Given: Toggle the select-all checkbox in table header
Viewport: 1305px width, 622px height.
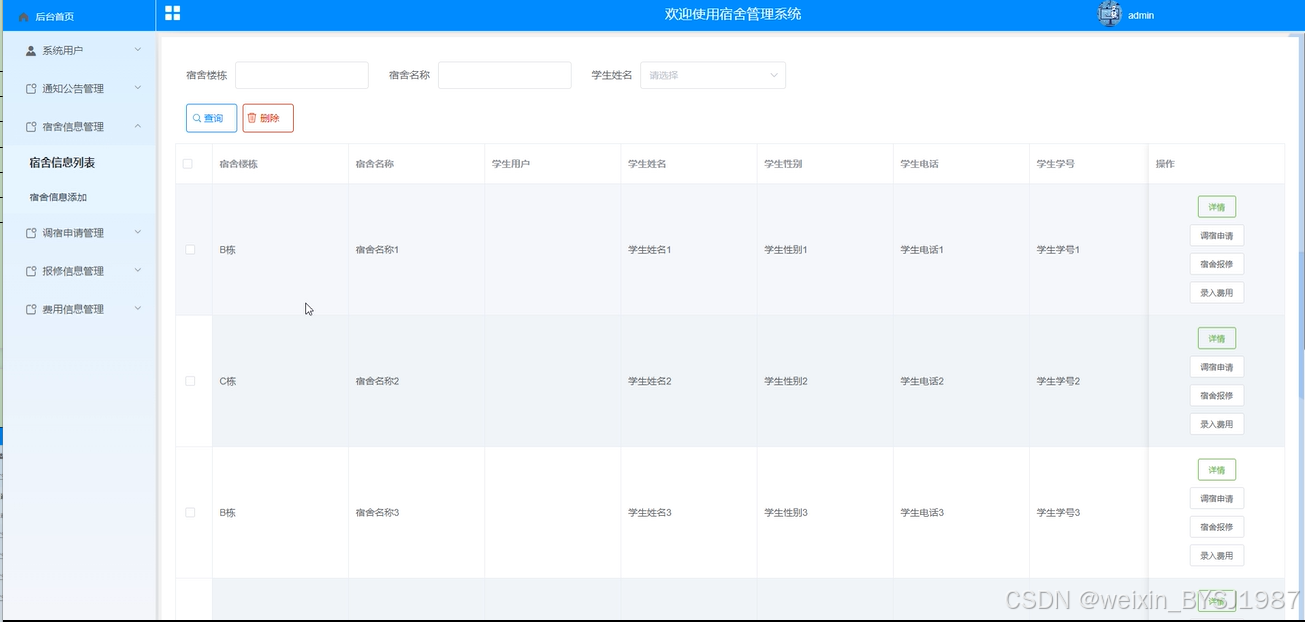Looking at the screenshot, I should tap(188, 164).
